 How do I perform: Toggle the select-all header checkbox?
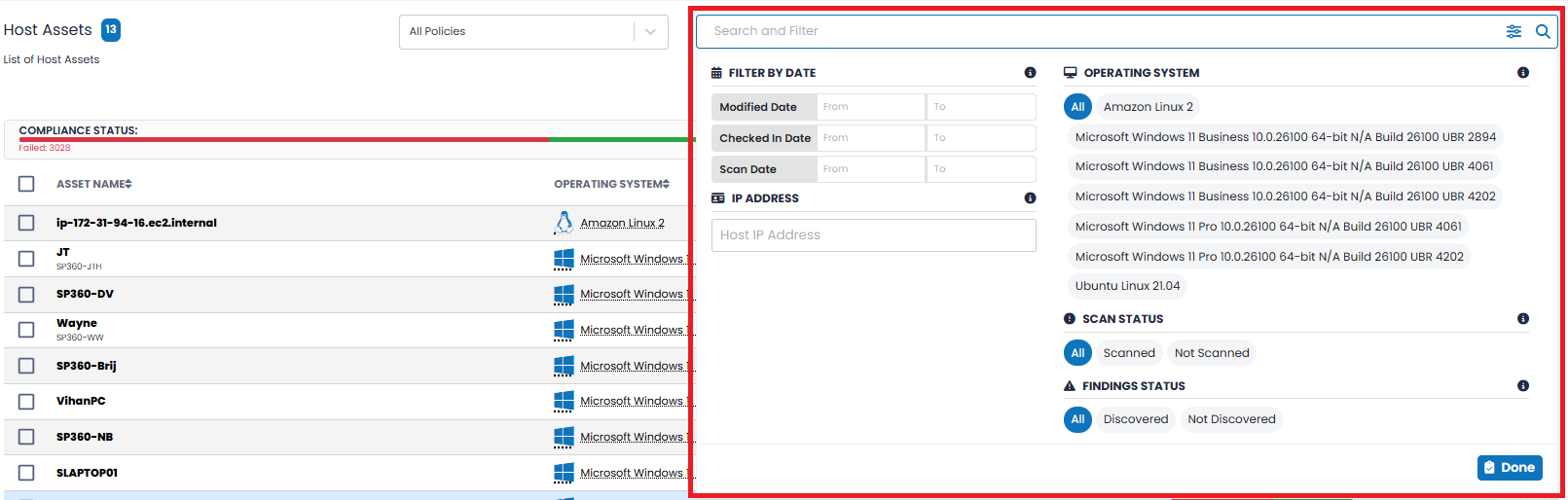point(26,184)
